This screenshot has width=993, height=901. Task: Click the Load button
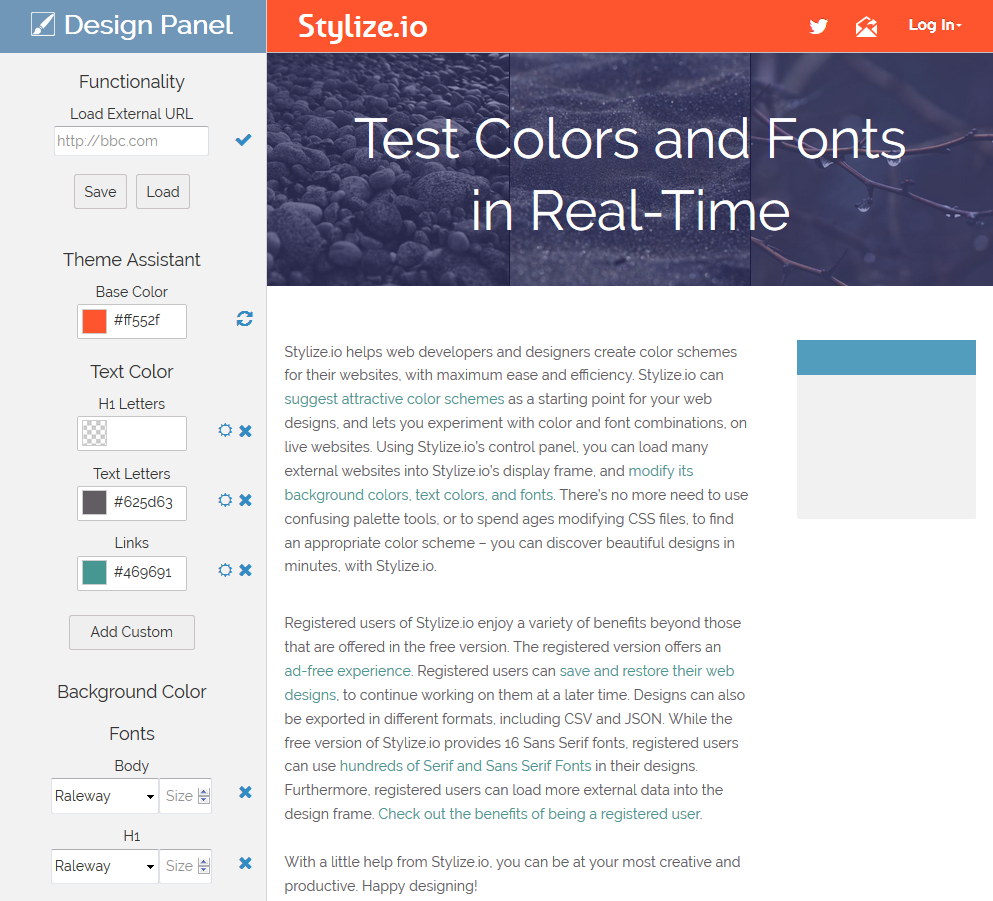pyautogui.click(x=163, y=191)
